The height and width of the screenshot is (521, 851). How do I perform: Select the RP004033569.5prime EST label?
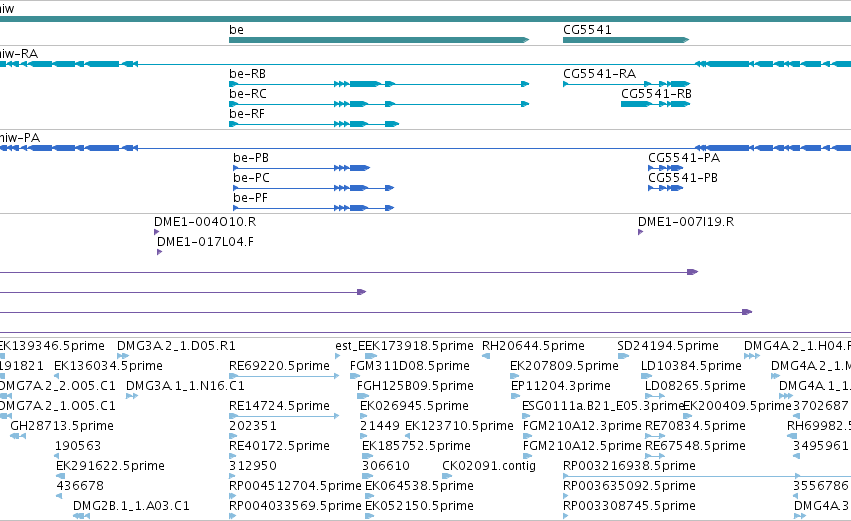[295, 506]
